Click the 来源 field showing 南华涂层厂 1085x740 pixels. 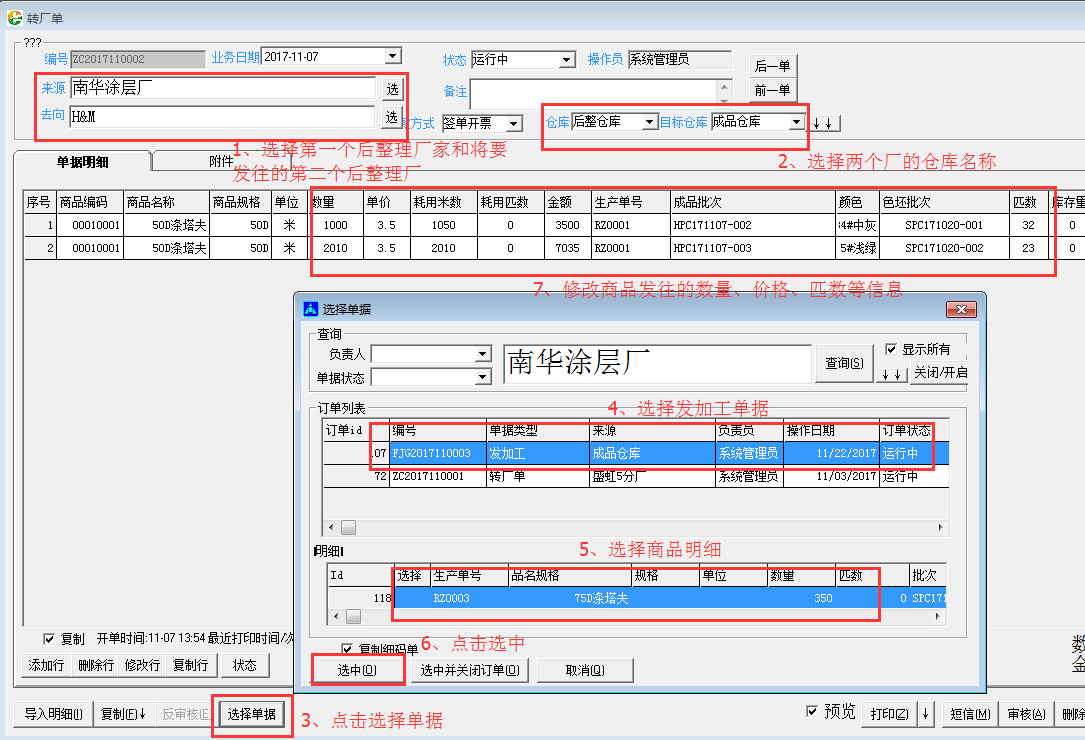pos(224,88)
